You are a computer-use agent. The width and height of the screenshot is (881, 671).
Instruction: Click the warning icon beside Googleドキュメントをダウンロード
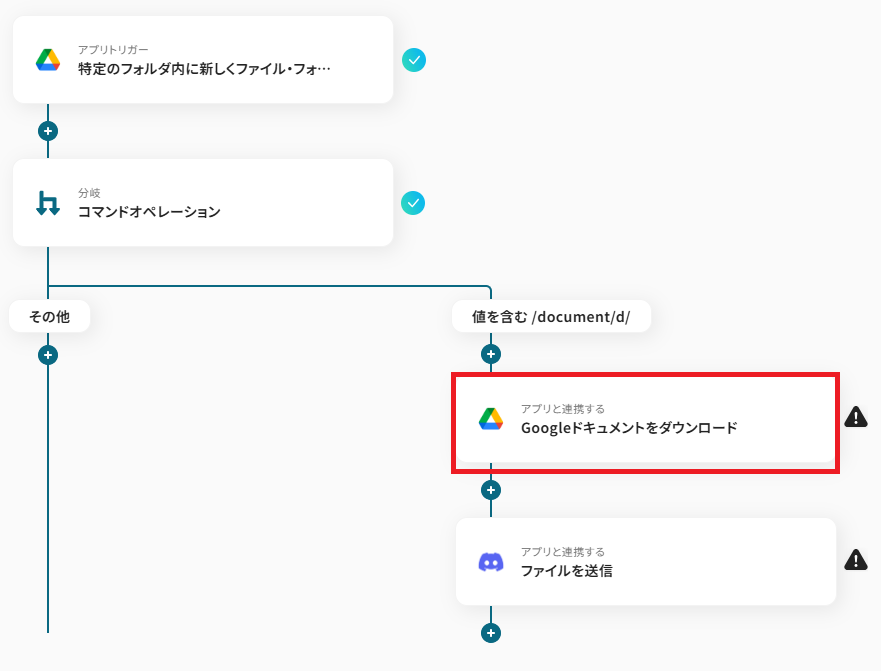click(x=856, y=417)
